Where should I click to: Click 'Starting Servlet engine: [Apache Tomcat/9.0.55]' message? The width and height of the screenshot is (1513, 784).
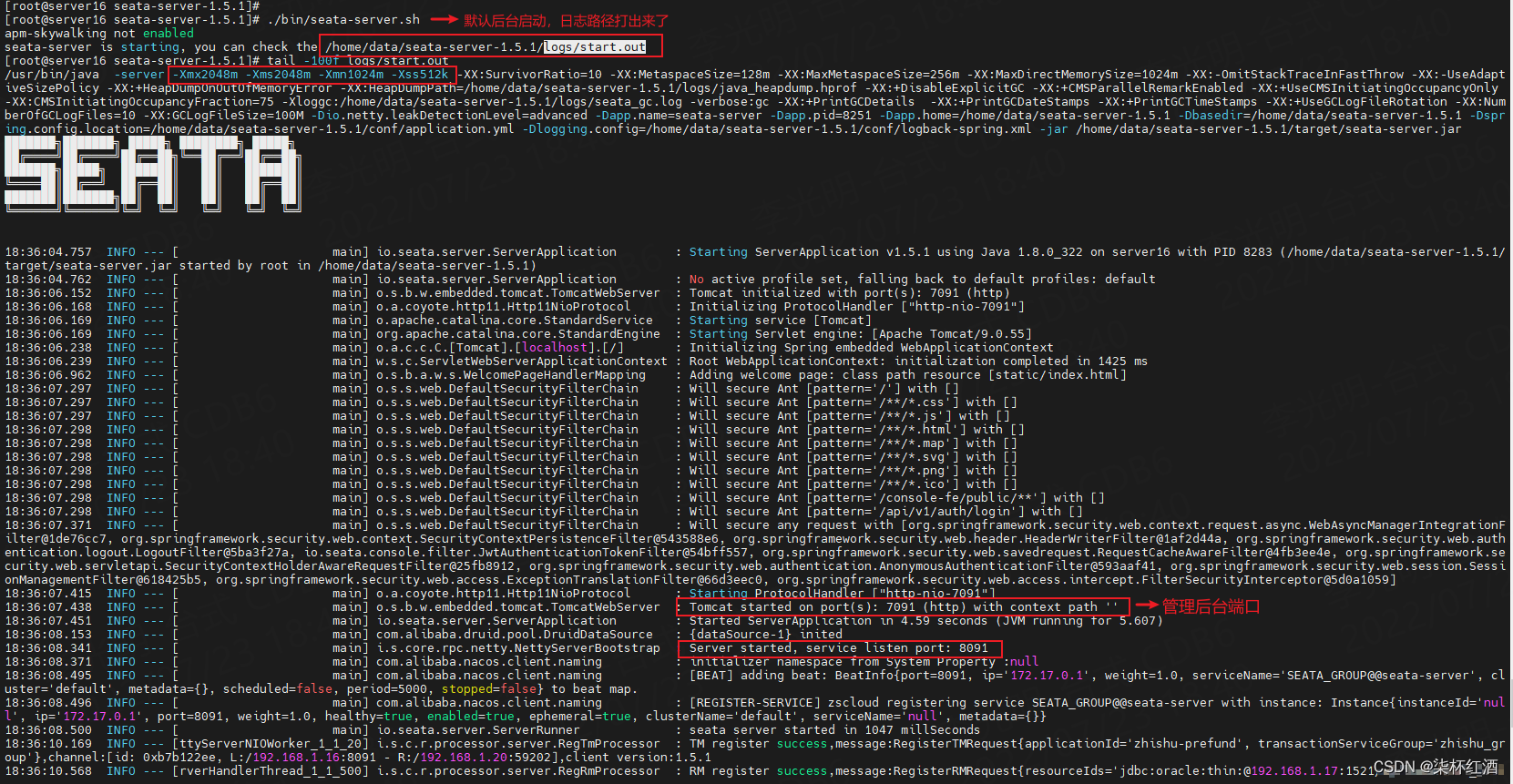point(861,333)
